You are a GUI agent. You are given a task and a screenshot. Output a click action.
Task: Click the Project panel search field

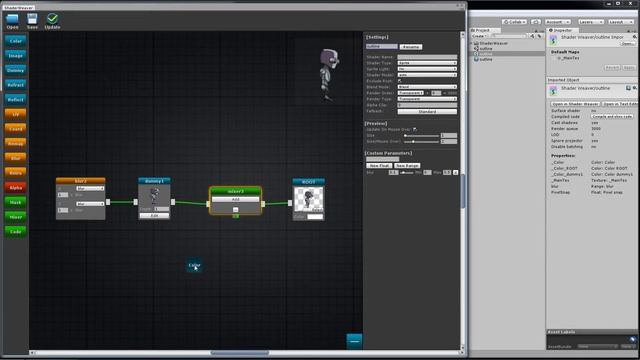509,36
